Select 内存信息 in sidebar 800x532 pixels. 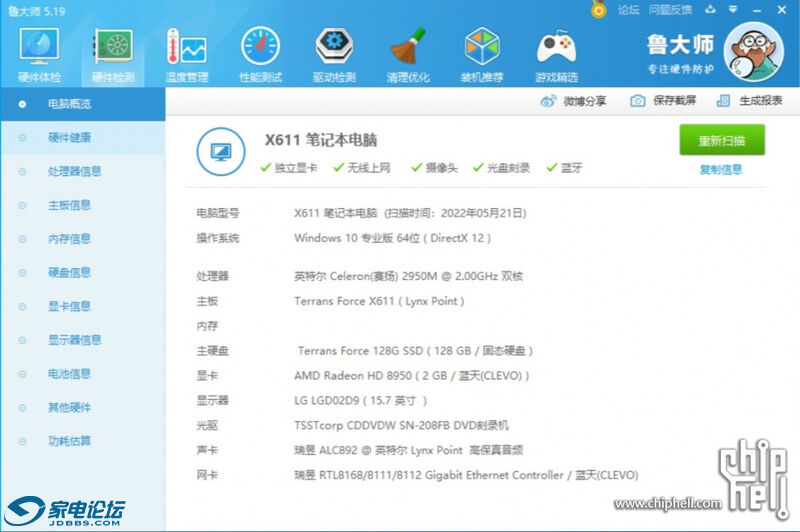(83, 239)
